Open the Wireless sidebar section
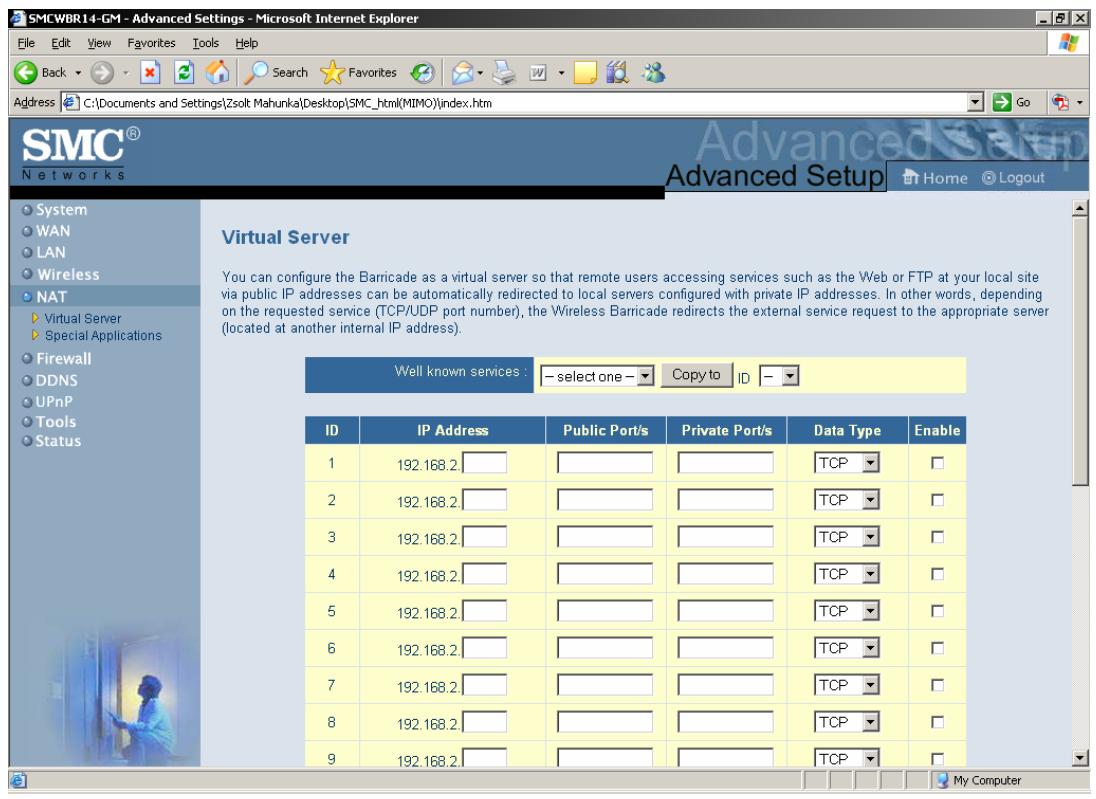 click(68, 275)
